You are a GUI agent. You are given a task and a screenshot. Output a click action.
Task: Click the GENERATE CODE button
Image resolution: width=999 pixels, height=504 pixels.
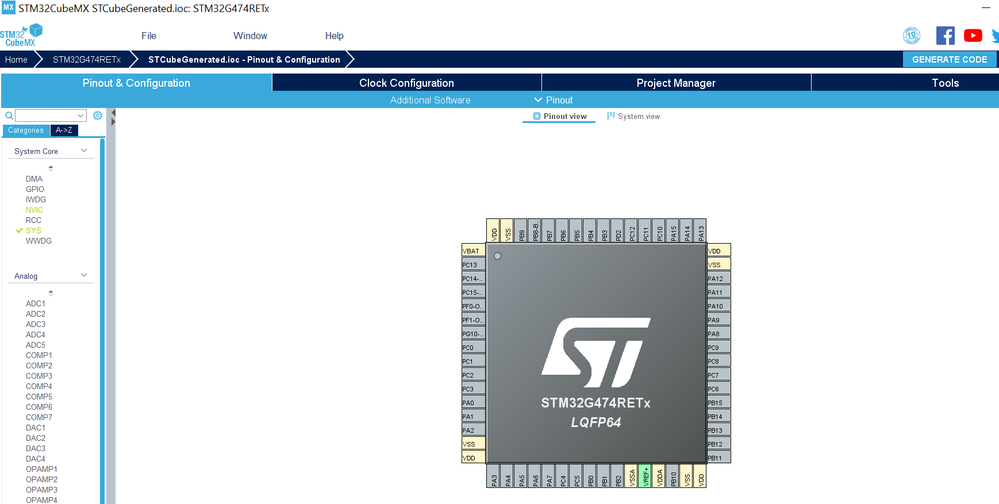pos(949,59)
